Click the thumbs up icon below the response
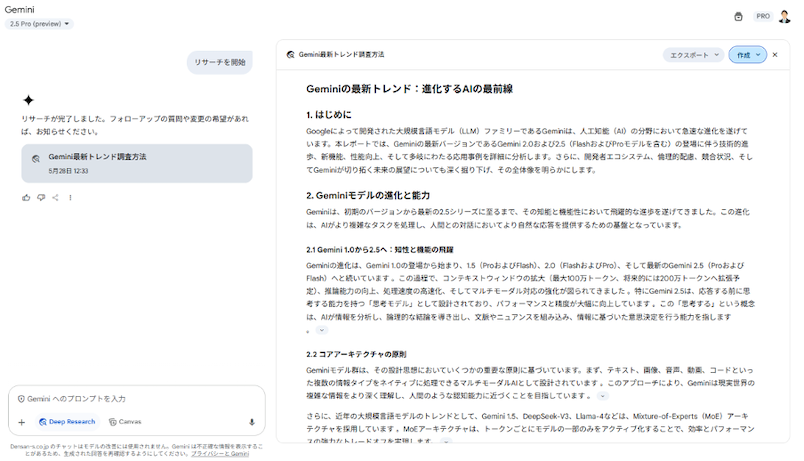The height and width of the screenshot is (461, 804). pyautogui.click(x=26, y=197)
